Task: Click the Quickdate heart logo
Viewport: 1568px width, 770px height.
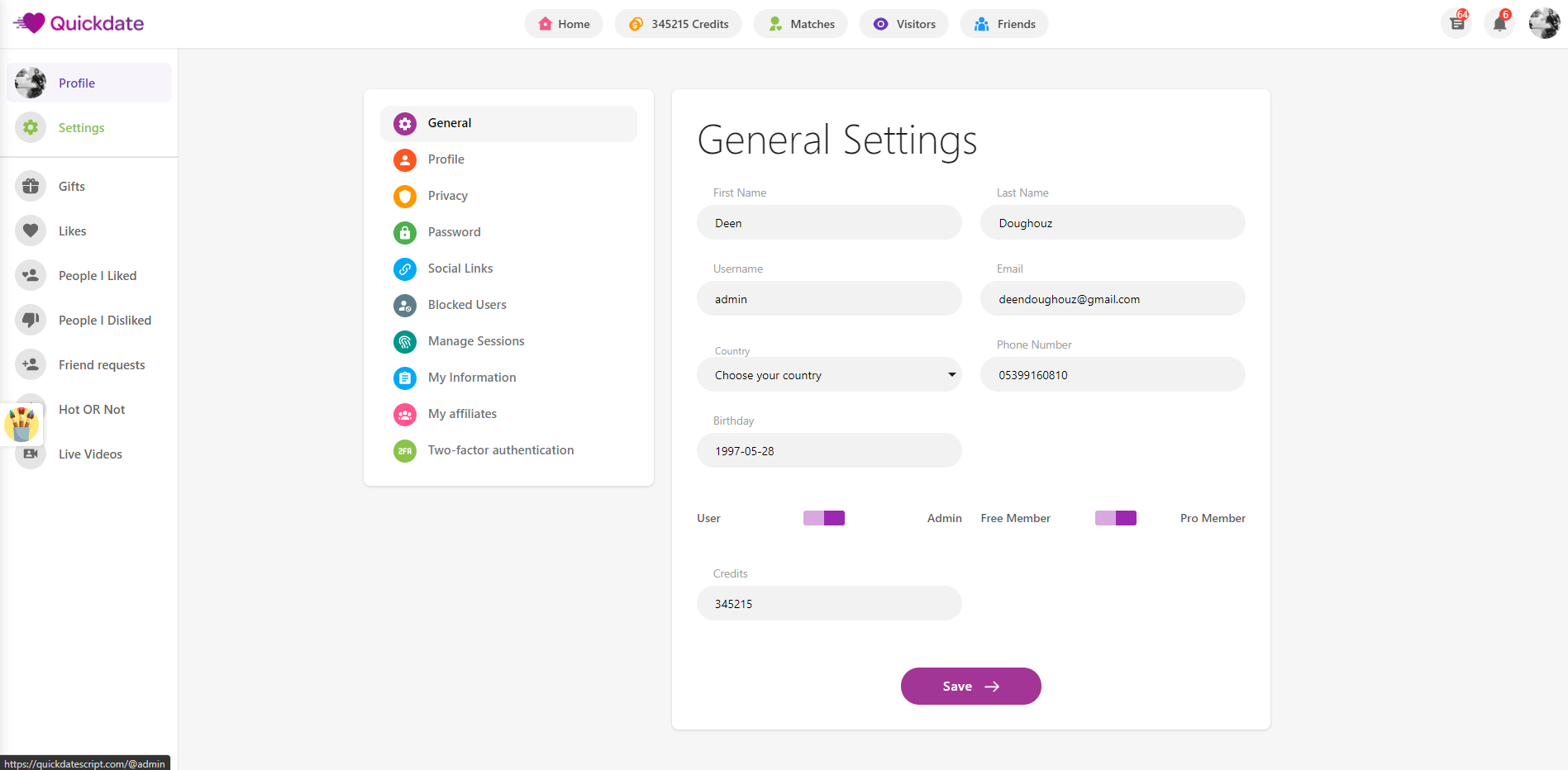Action: (31, 23)
